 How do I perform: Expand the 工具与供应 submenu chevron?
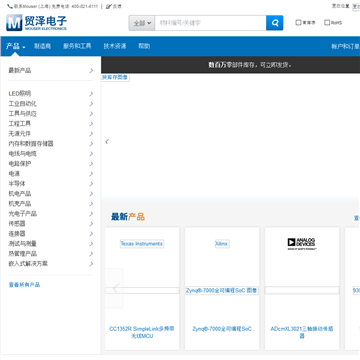tap(91, 114)
